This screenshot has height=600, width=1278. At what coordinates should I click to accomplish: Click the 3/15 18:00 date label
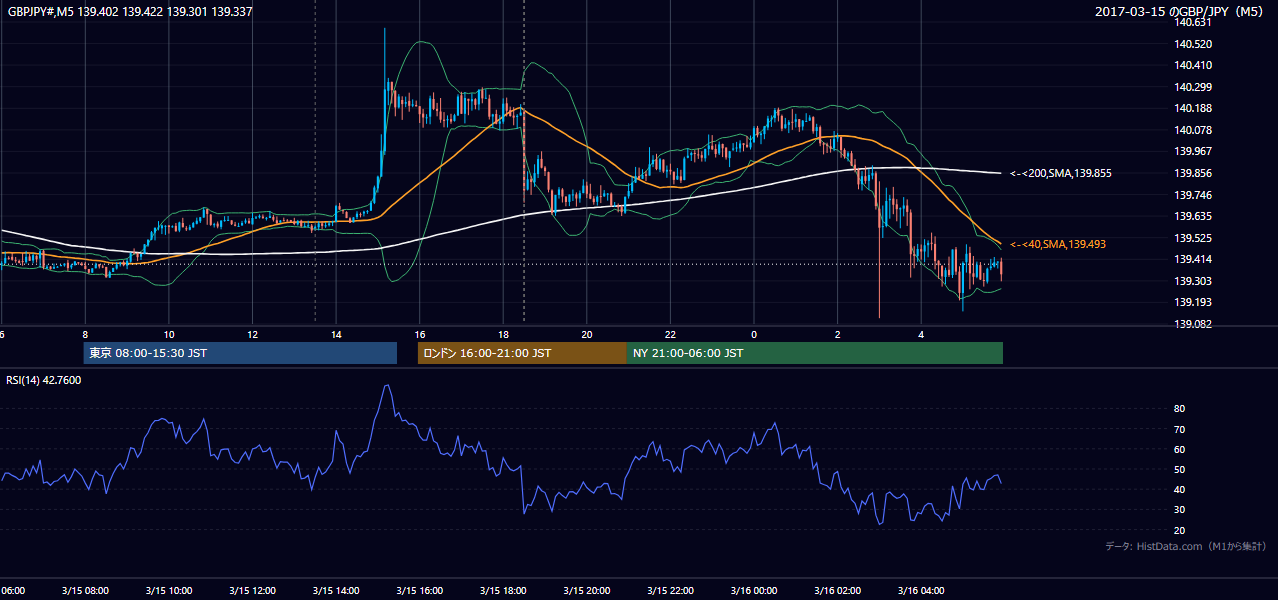(x=503, y=591)
